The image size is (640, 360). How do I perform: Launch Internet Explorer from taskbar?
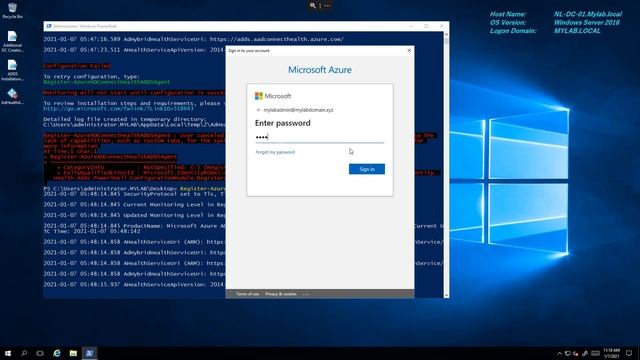click(x=57, y=353)
